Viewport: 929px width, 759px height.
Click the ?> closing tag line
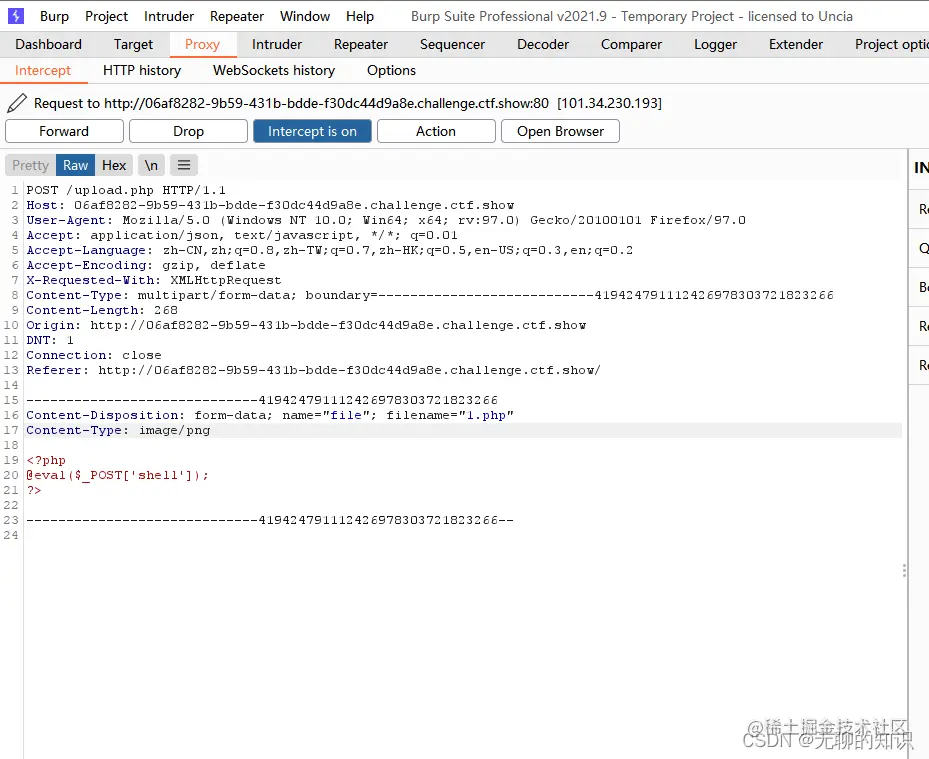point(34,490)
